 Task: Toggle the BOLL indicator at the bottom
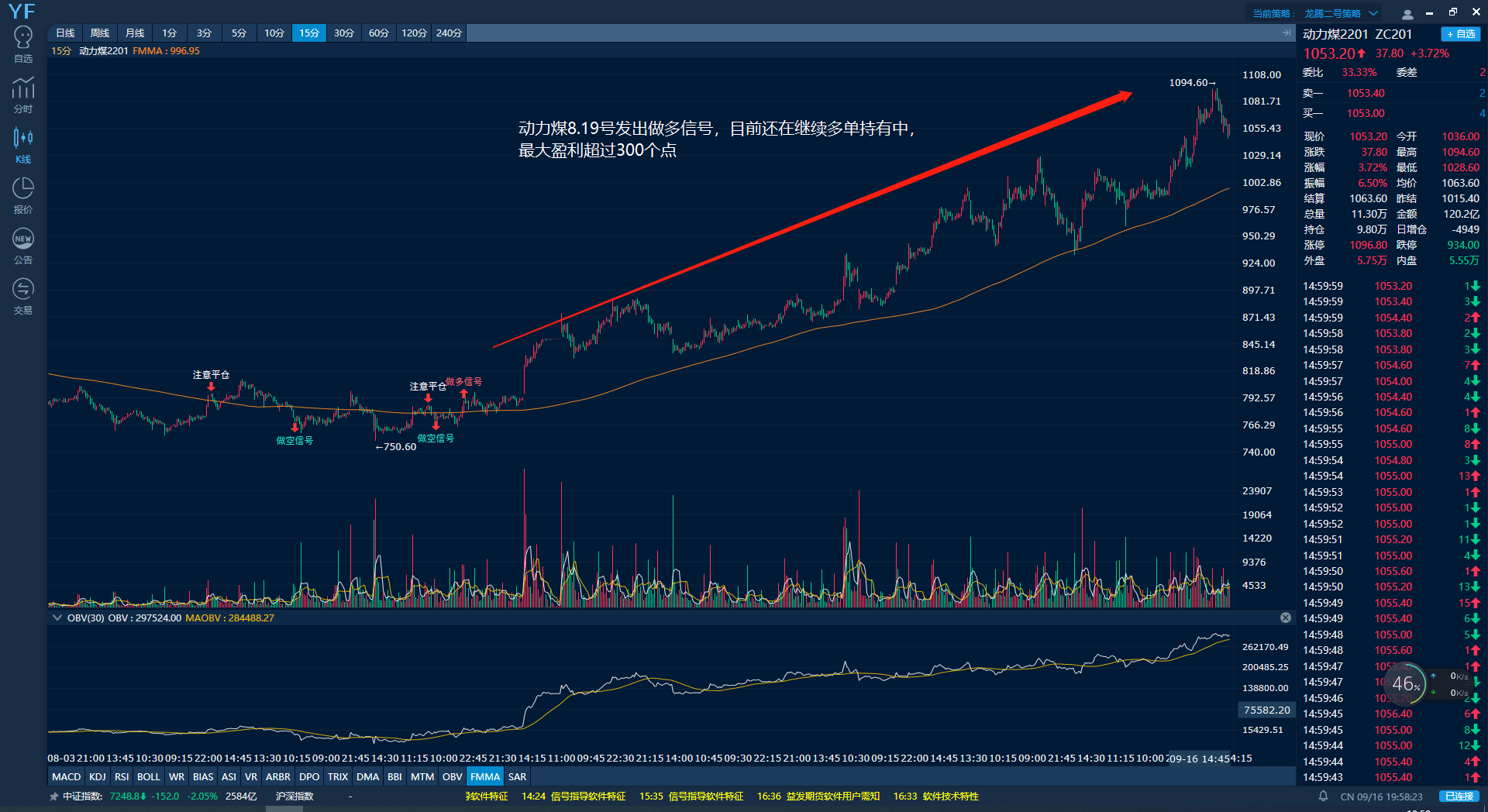[148, 776]
